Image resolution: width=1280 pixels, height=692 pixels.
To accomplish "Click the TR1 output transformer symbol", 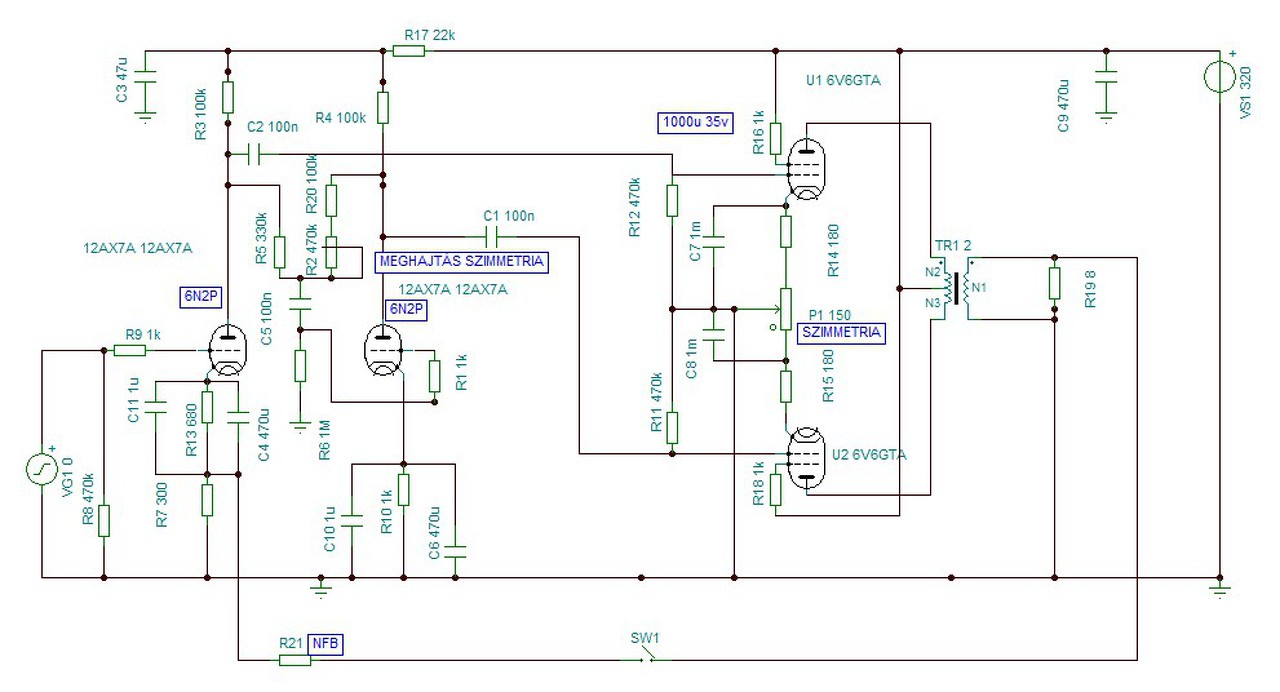I will pyautogui.click(x=953, y=288).
